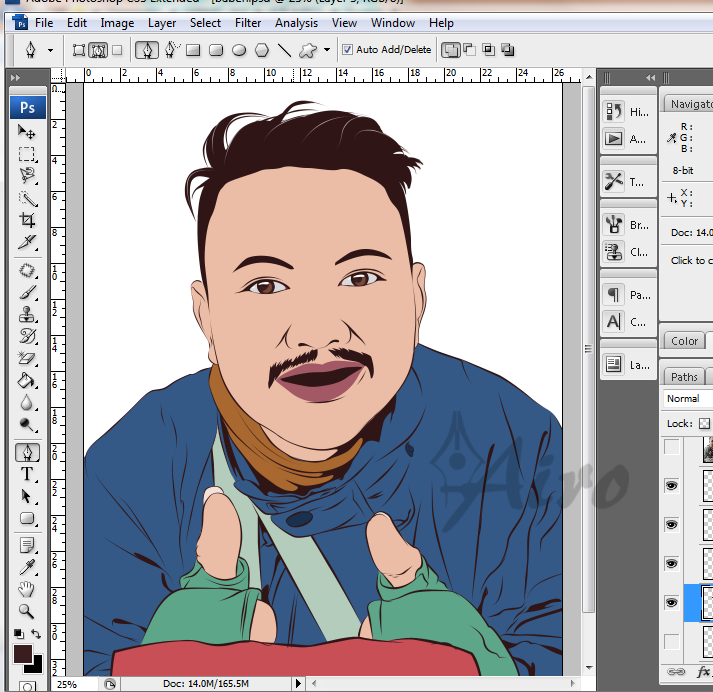Select the Move tool
The height and width of the screenshot is (692, 713).
tap(27, 132)
